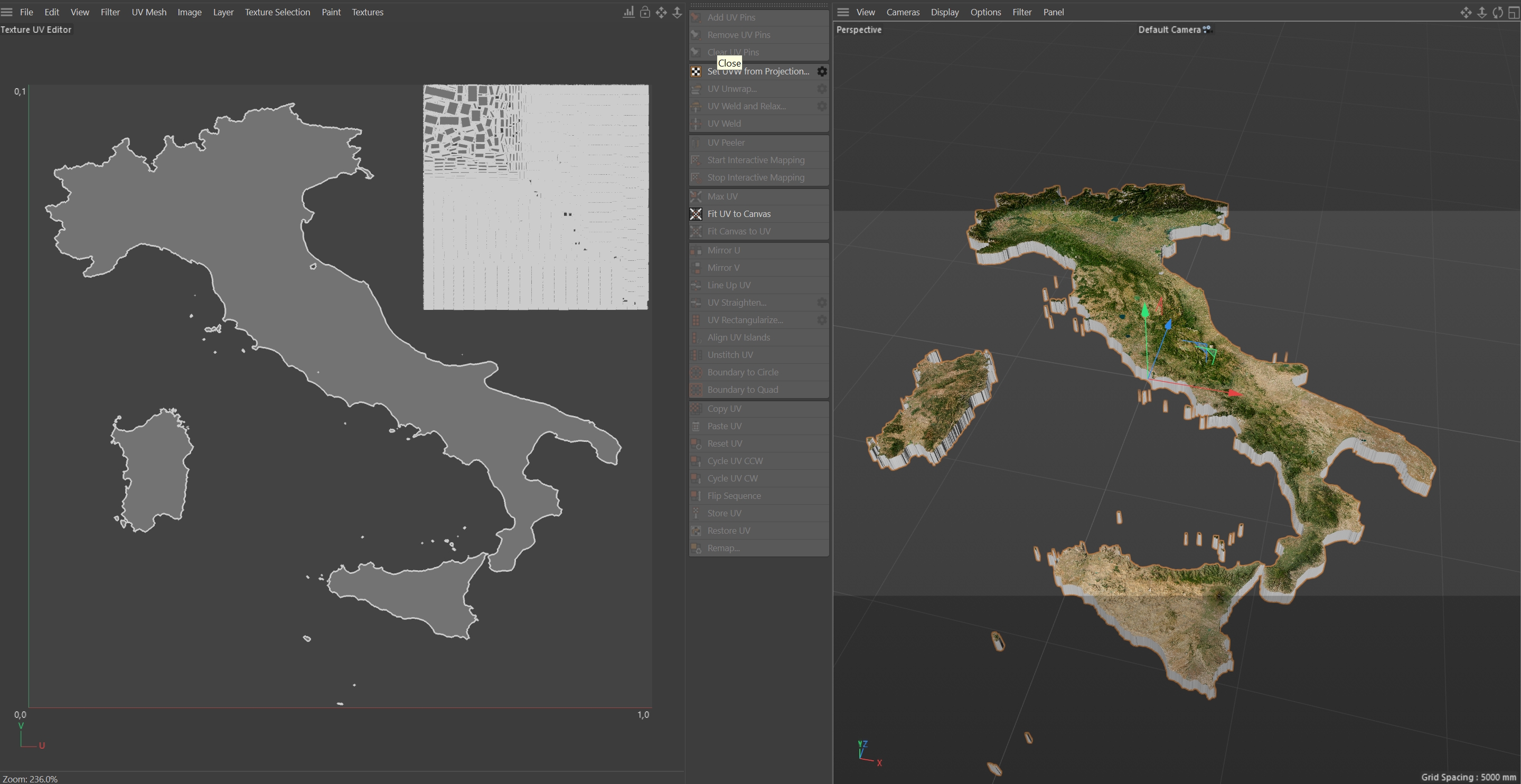The image size is (1521, 784).
Task: Click the UV editor lock icon
Action: click(x=645, y=12)
